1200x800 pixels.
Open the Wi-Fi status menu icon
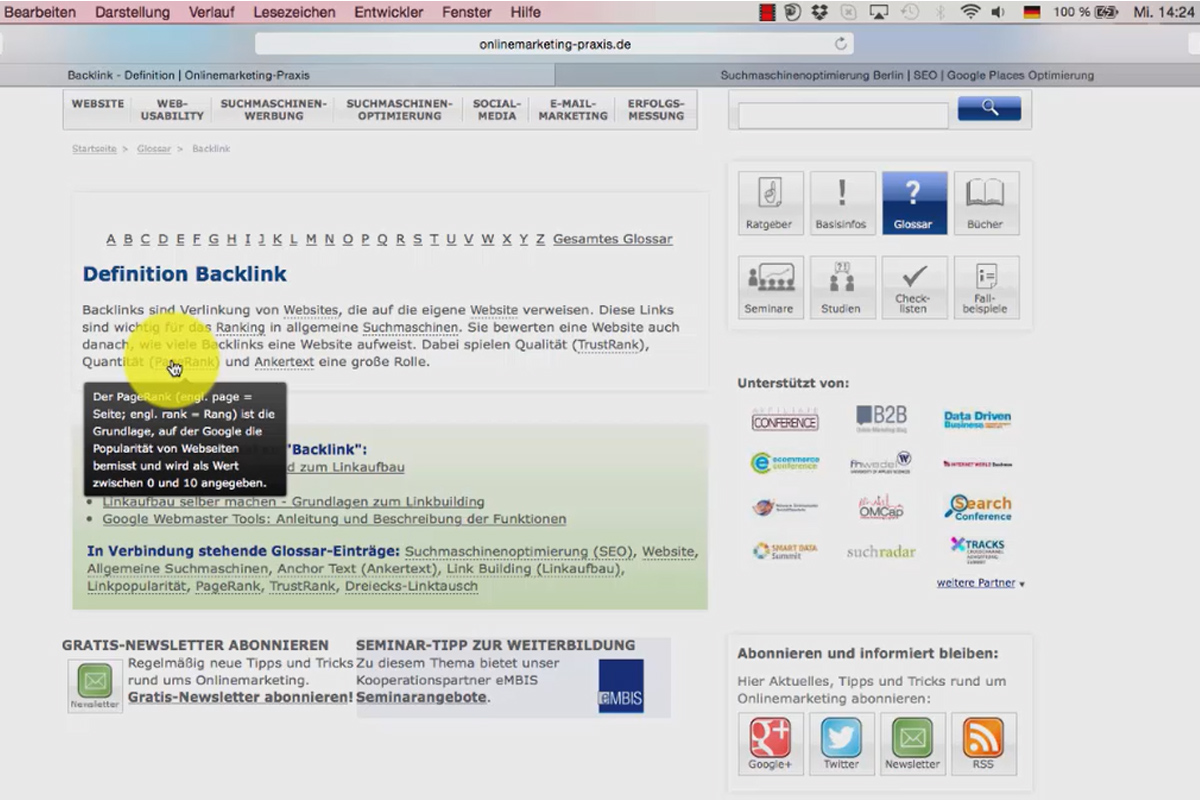pyautogui.click(x=969, y=12)
